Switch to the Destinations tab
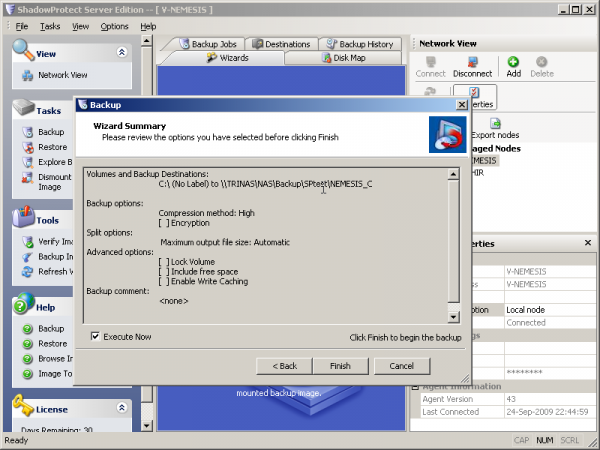Image resolution: width=600 pixels, height=450 pixels. 282,44
